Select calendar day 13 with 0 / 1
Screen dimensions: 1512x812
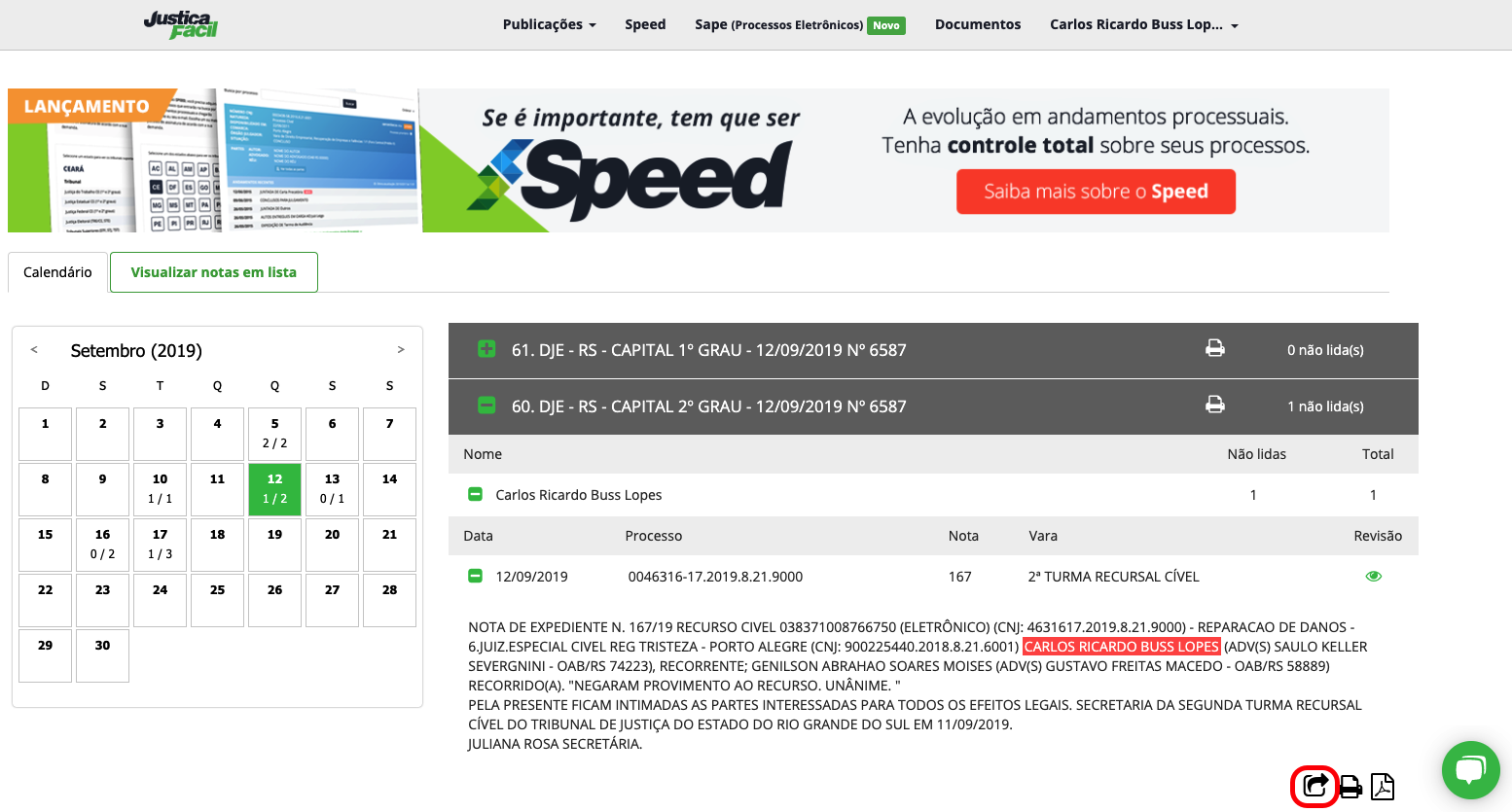pyautogui.click(x=333, y=489)
